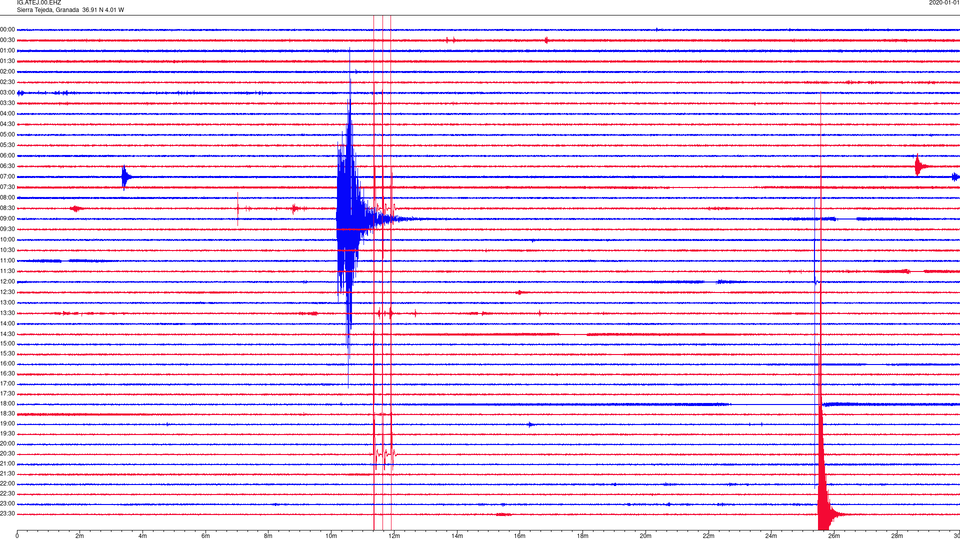Select the 16:00 trace time label
The image size is (960, 540).
point(7,364)
